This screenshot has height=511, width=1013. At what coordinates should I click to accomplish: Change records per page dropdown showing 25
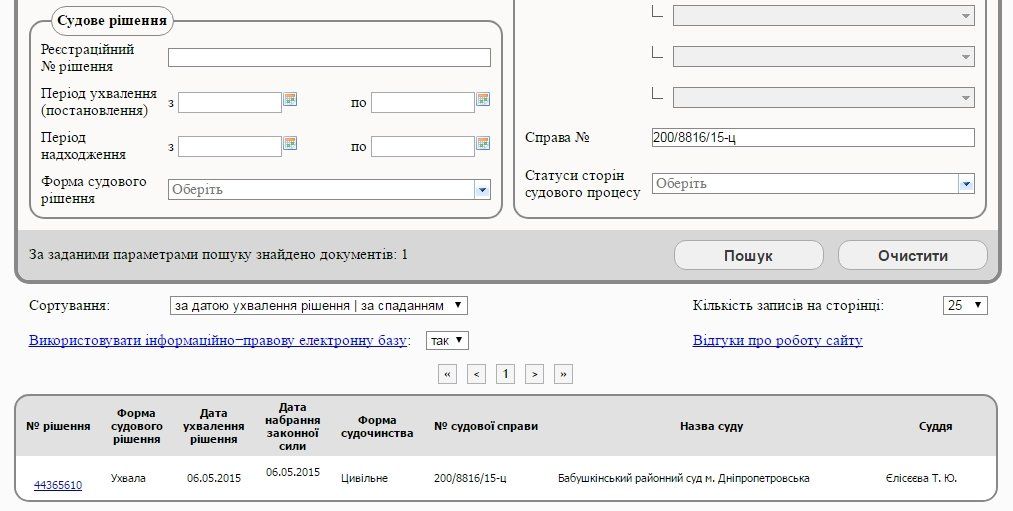coord(965,306)
